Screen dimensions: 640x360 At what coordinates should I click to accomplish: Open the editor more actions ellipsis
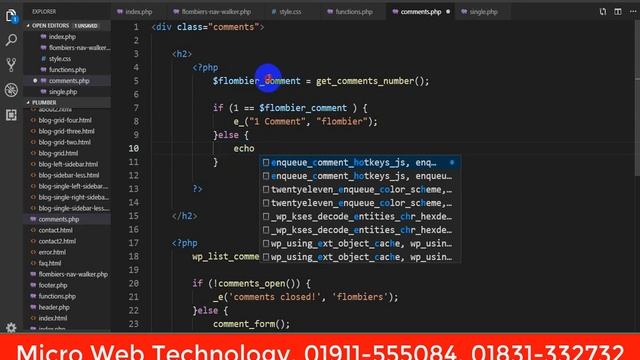coord(633,11)
